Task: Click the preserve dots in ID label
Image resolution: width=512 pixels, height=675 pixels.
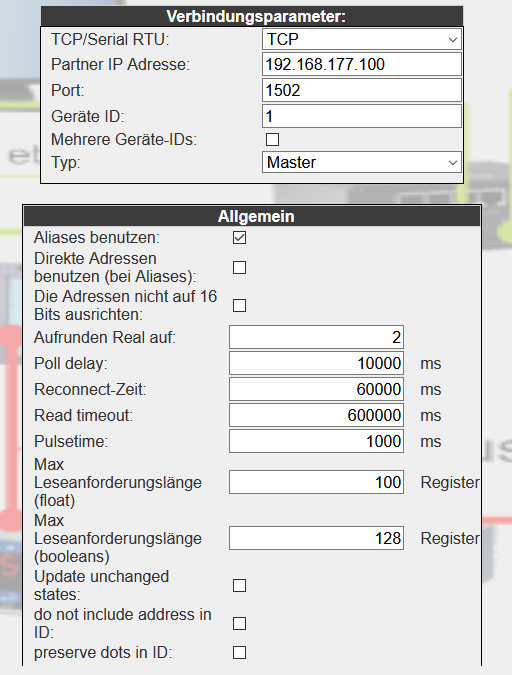Action: click(x=103, y=653)
